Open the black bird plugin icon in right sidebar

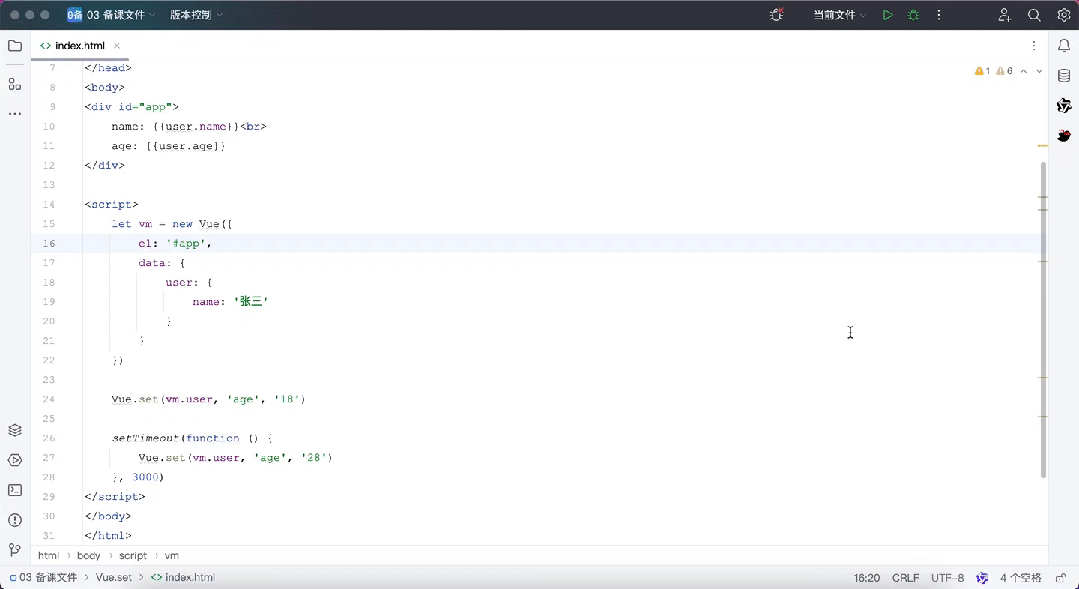point(1064,135)
